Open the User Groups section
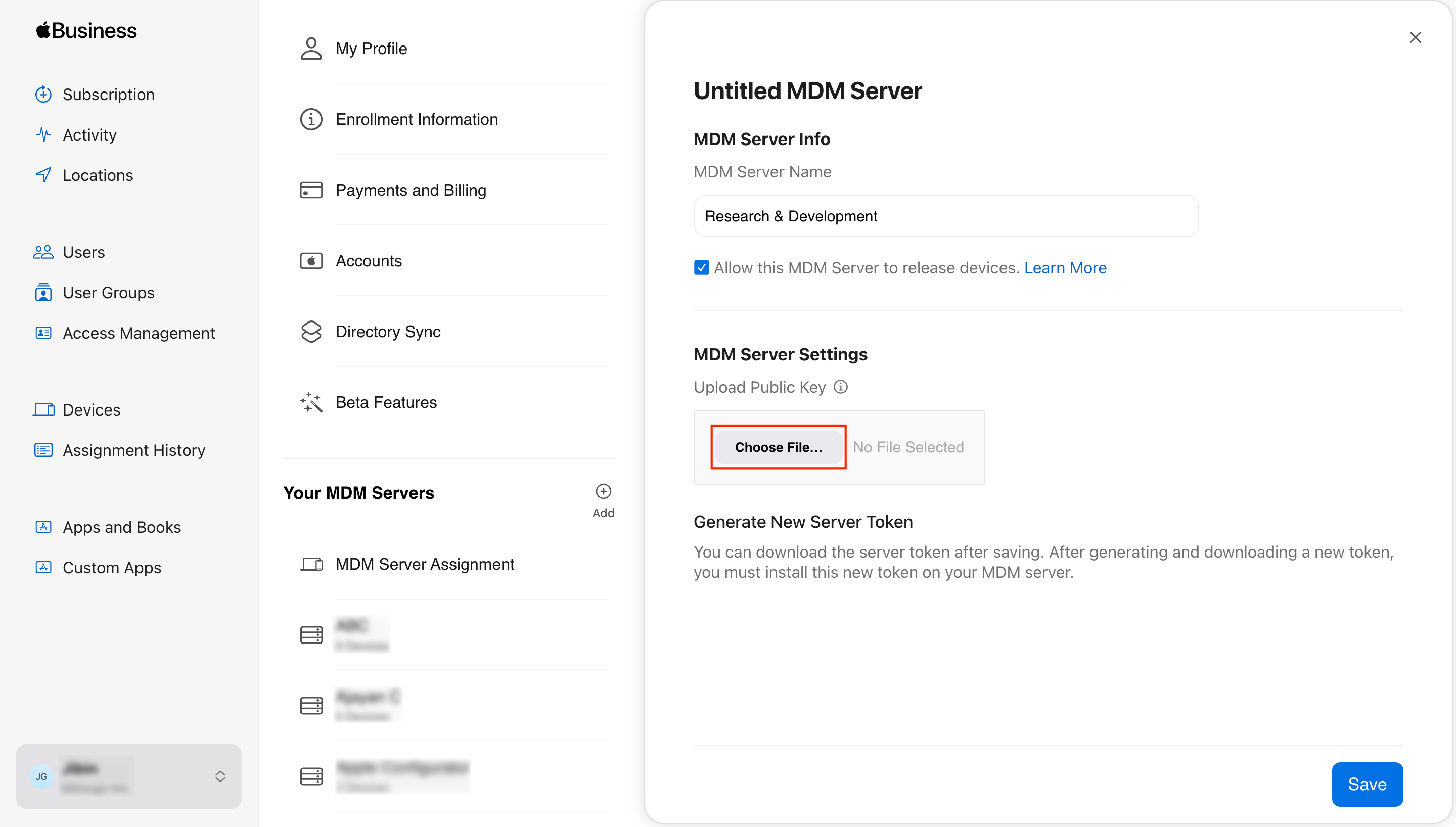The image size is (1456, 827). point(109,292)
